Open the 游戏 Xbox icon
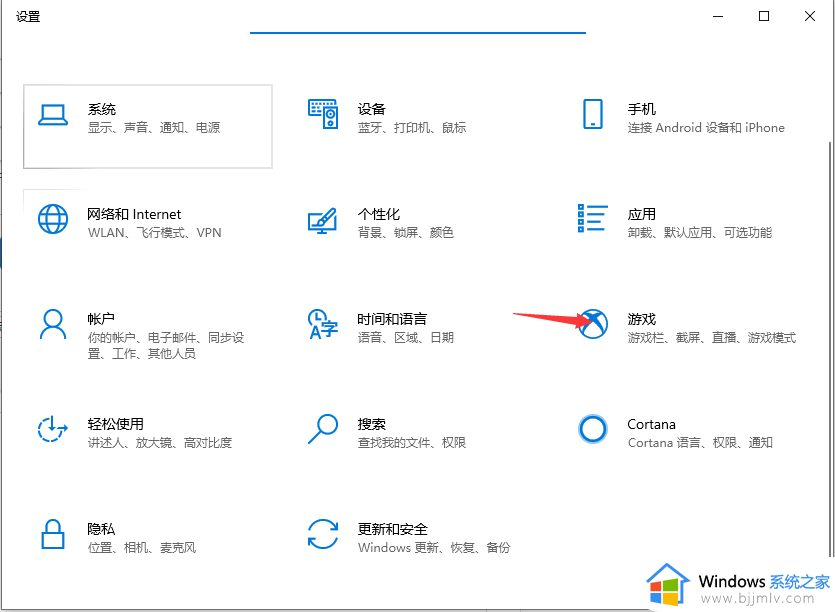Image resolution: width=835 pixels, height=612 pixels. click(x=593, y=324)
